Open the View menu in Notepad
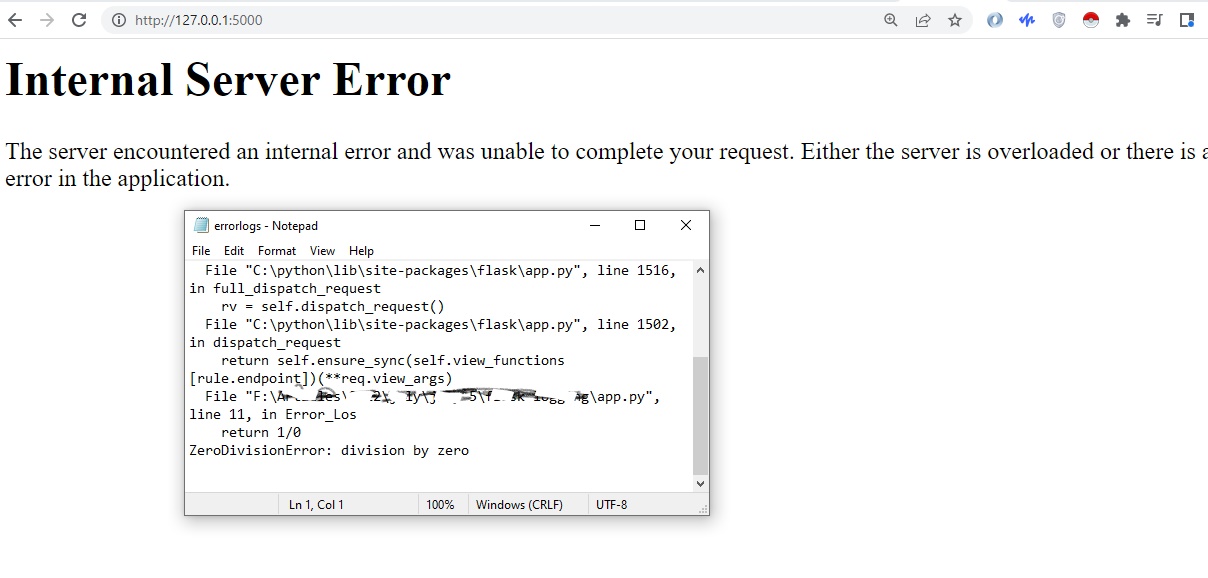 tap(322, 250)
